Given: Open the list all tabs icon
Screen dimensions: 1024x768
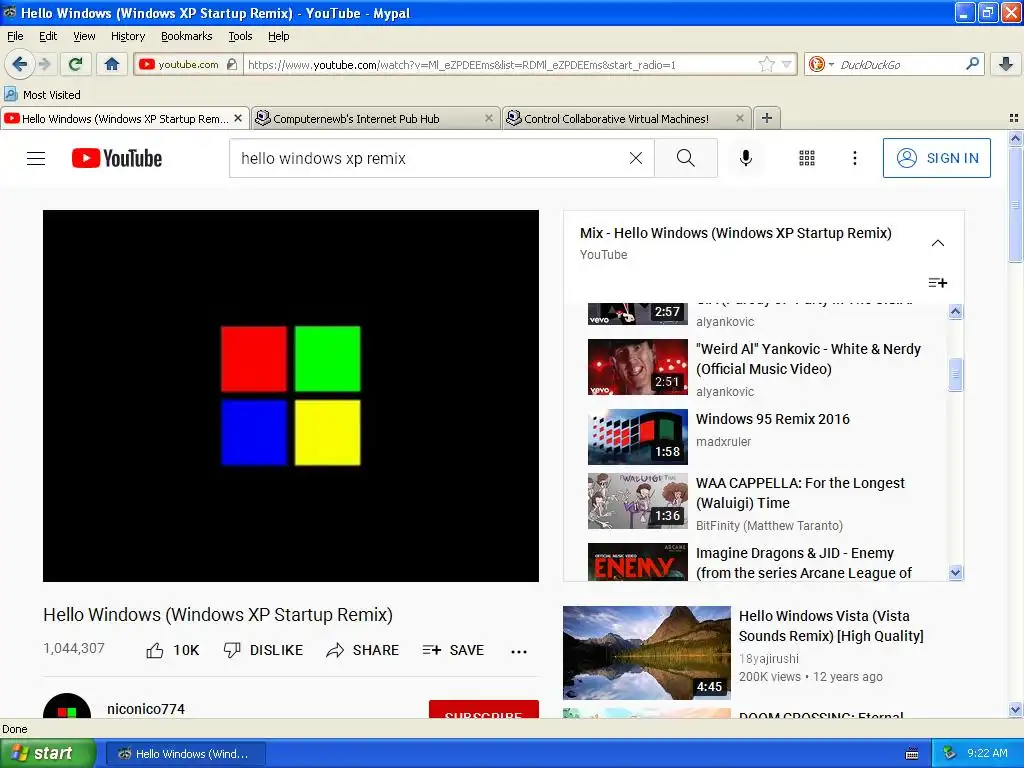Looking at the screenshot, I should (x=1014, y=118).
